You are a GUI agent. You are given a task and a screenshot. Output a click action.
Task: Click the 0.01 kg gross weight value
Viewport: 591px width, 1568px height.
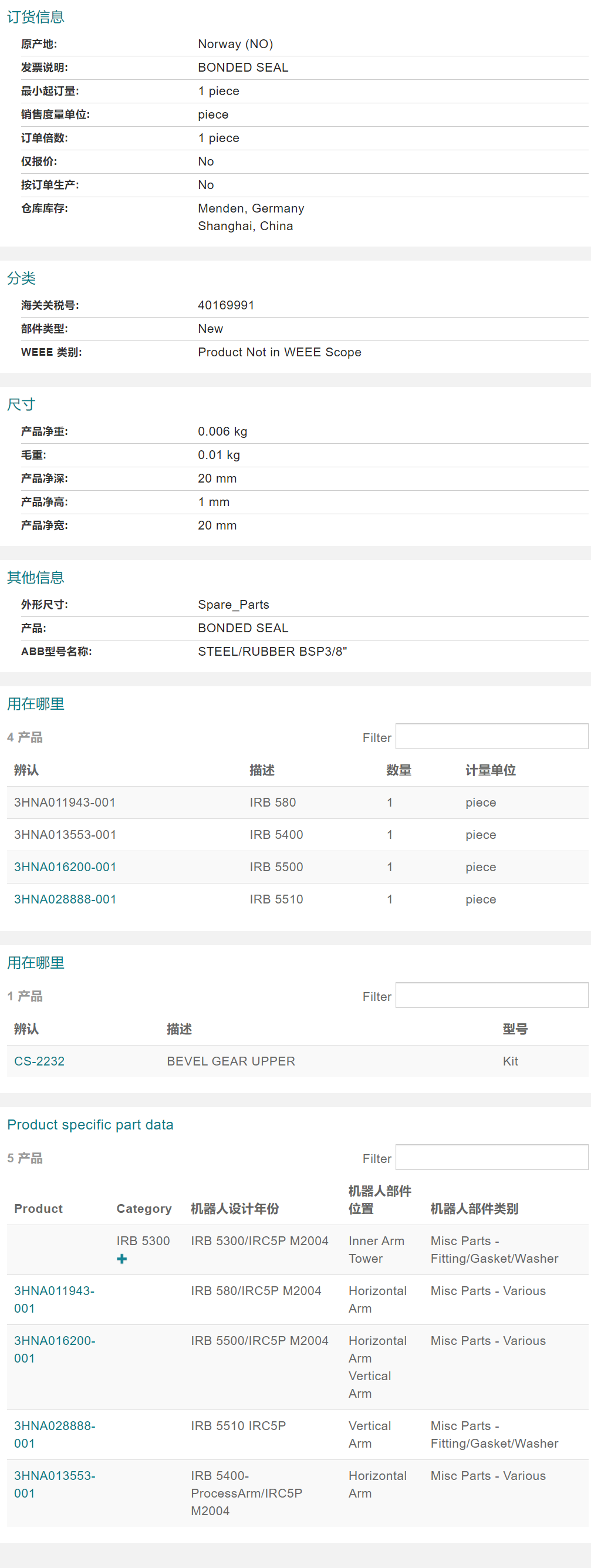coord(218,455)
